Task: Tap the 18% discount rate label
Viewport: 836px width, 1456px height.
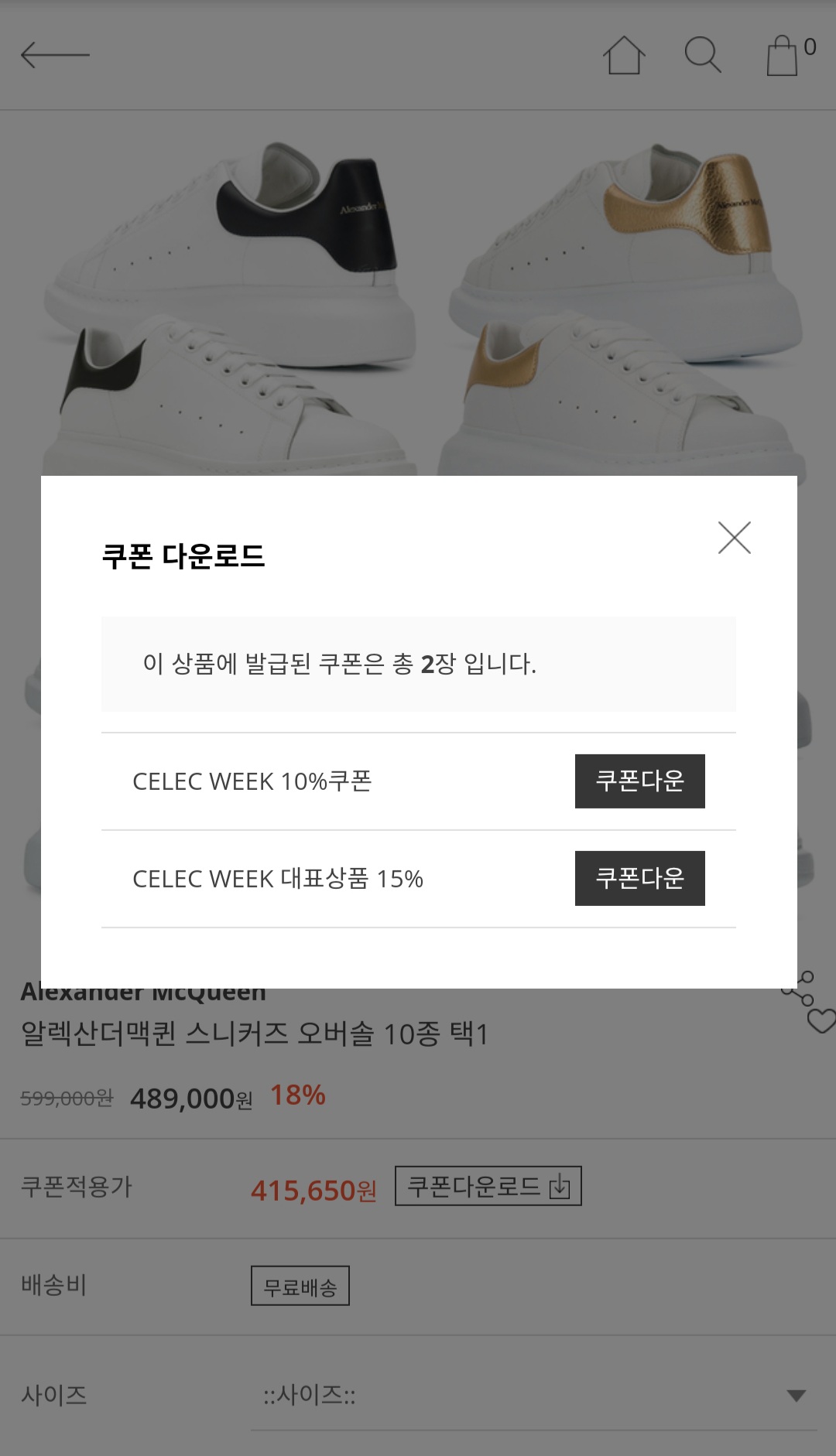Action: (297, 1095)
